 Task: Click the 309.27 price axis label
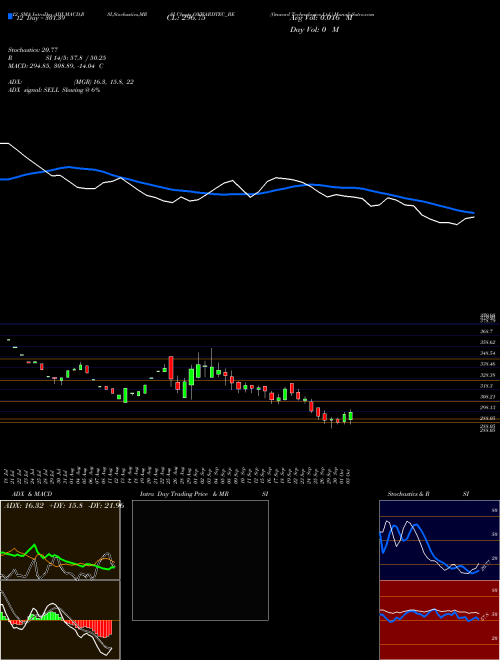pyautogui.click(x=488, y=397)
